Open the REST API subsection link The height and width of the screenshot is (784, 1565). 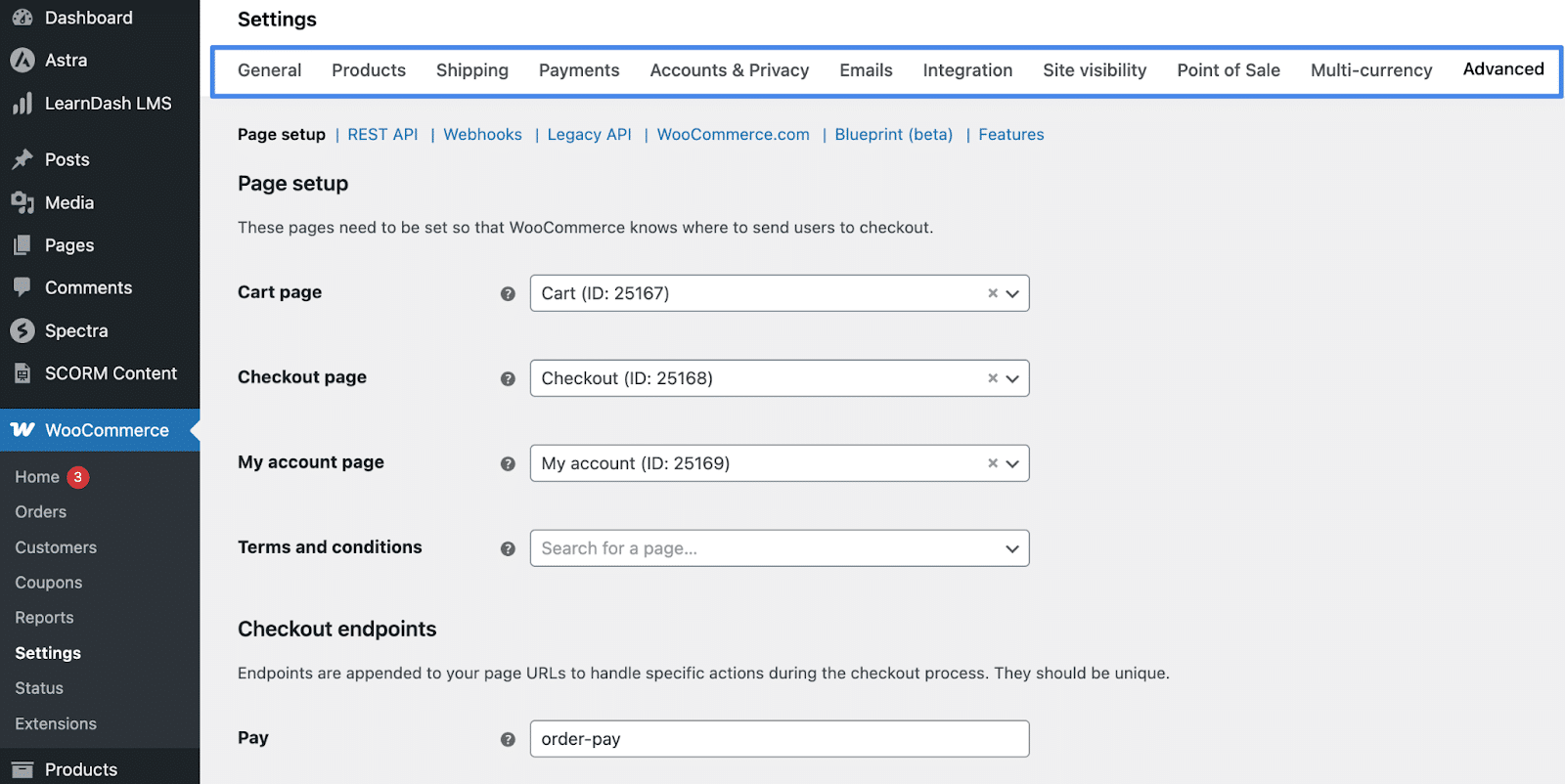click(x=382, y=135)
